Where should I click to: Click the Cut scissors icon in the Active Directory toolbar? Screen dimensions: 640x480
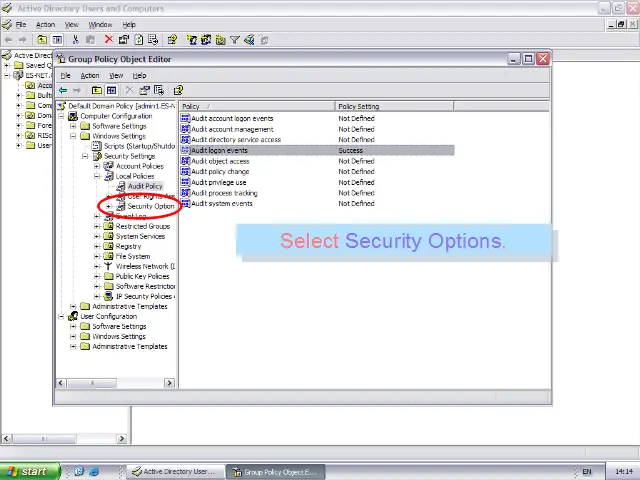(x=75, y=40)
